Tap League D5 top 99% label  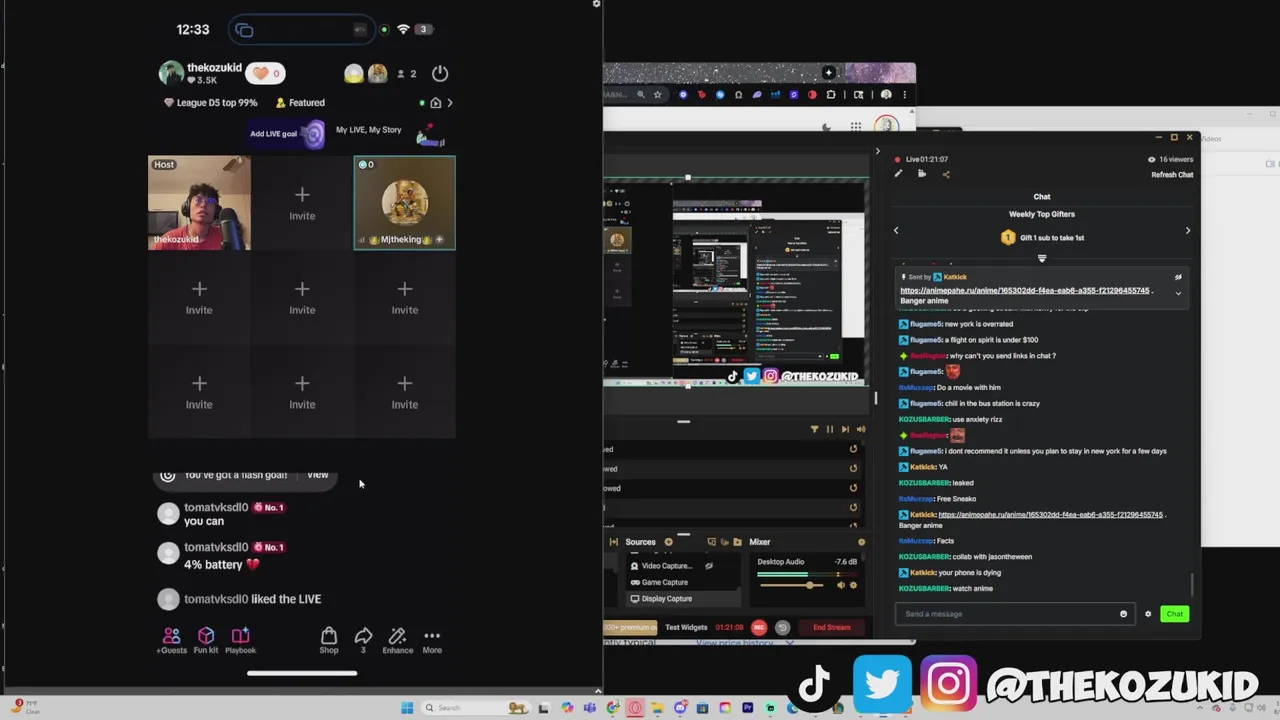click(211, 103)
